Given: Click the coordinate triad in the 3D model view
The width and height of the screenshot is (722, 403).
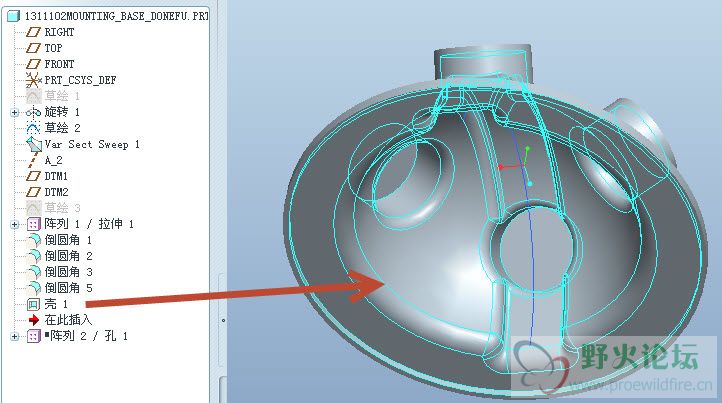Looking at the screenshot, I should tap(516, 166).
